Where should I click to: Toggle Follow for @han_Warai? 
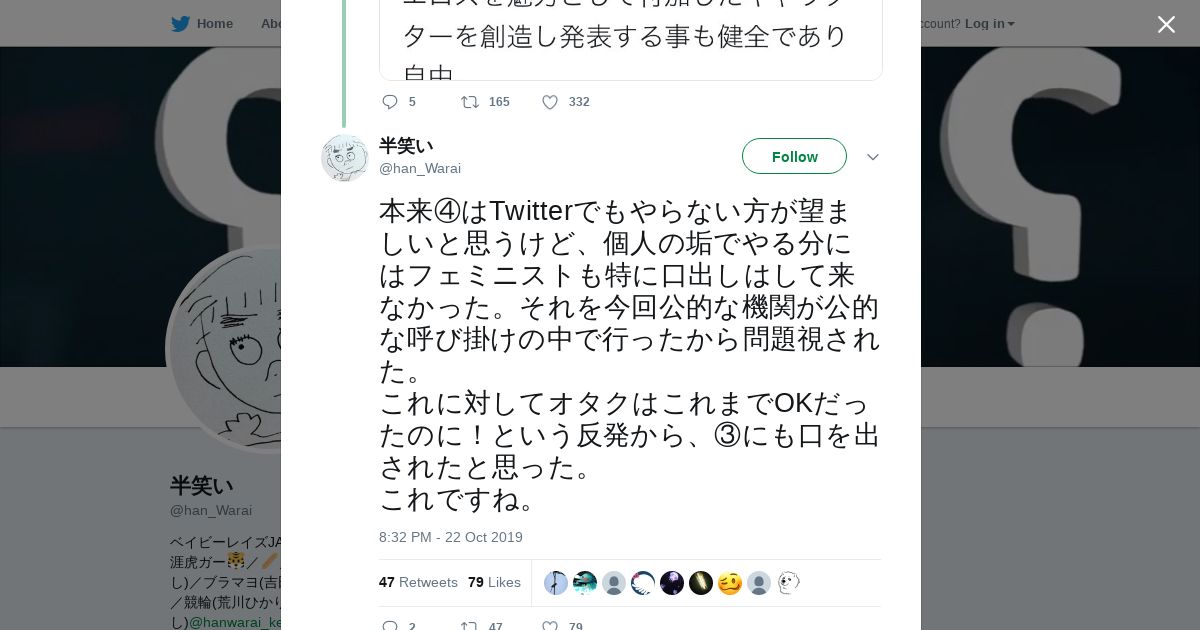(x=794, y=156)
